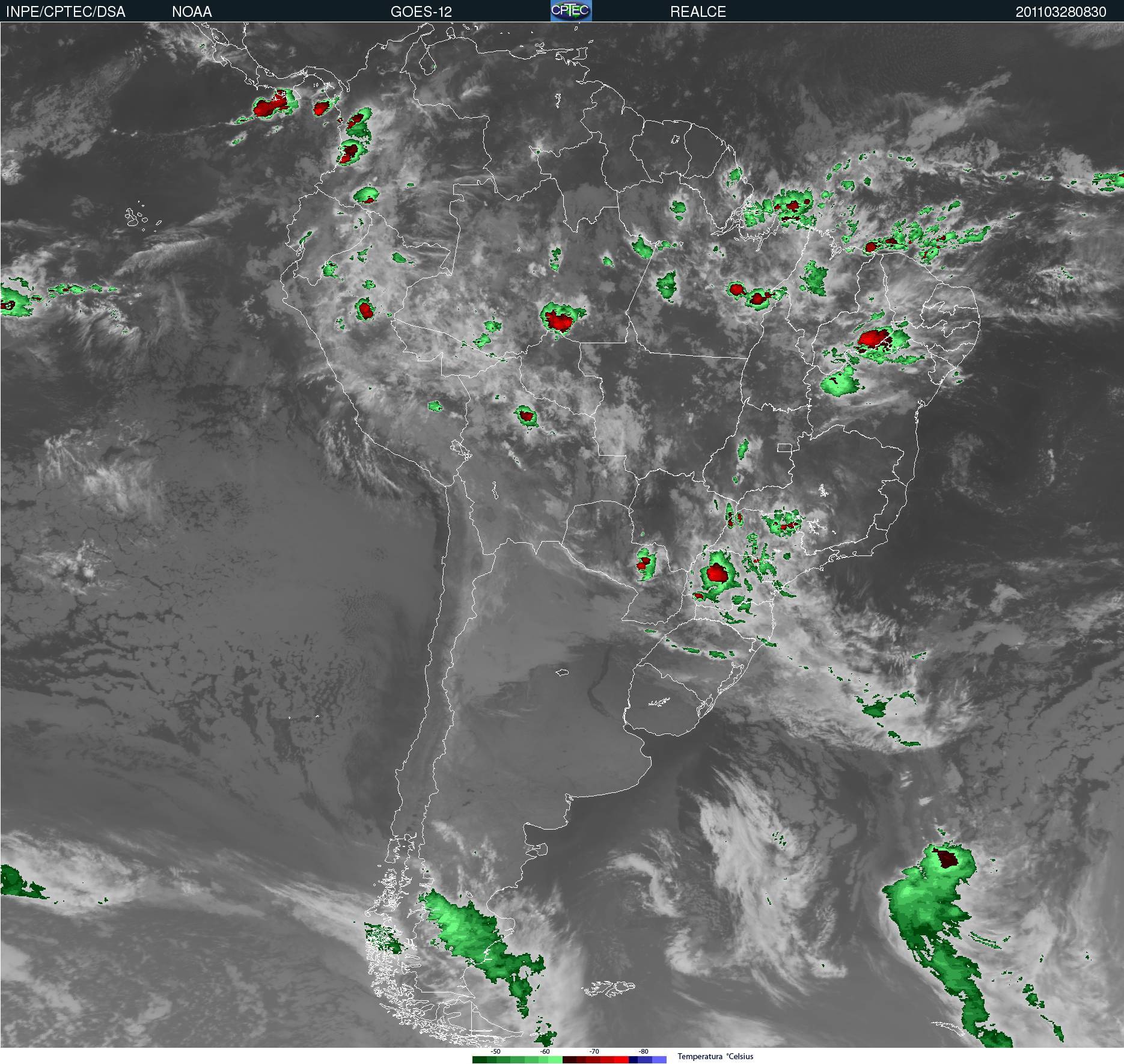Click the Temperatura °Celsius legend label
Viewport: 1124px width, 1064px height.
coord(716,1056)
